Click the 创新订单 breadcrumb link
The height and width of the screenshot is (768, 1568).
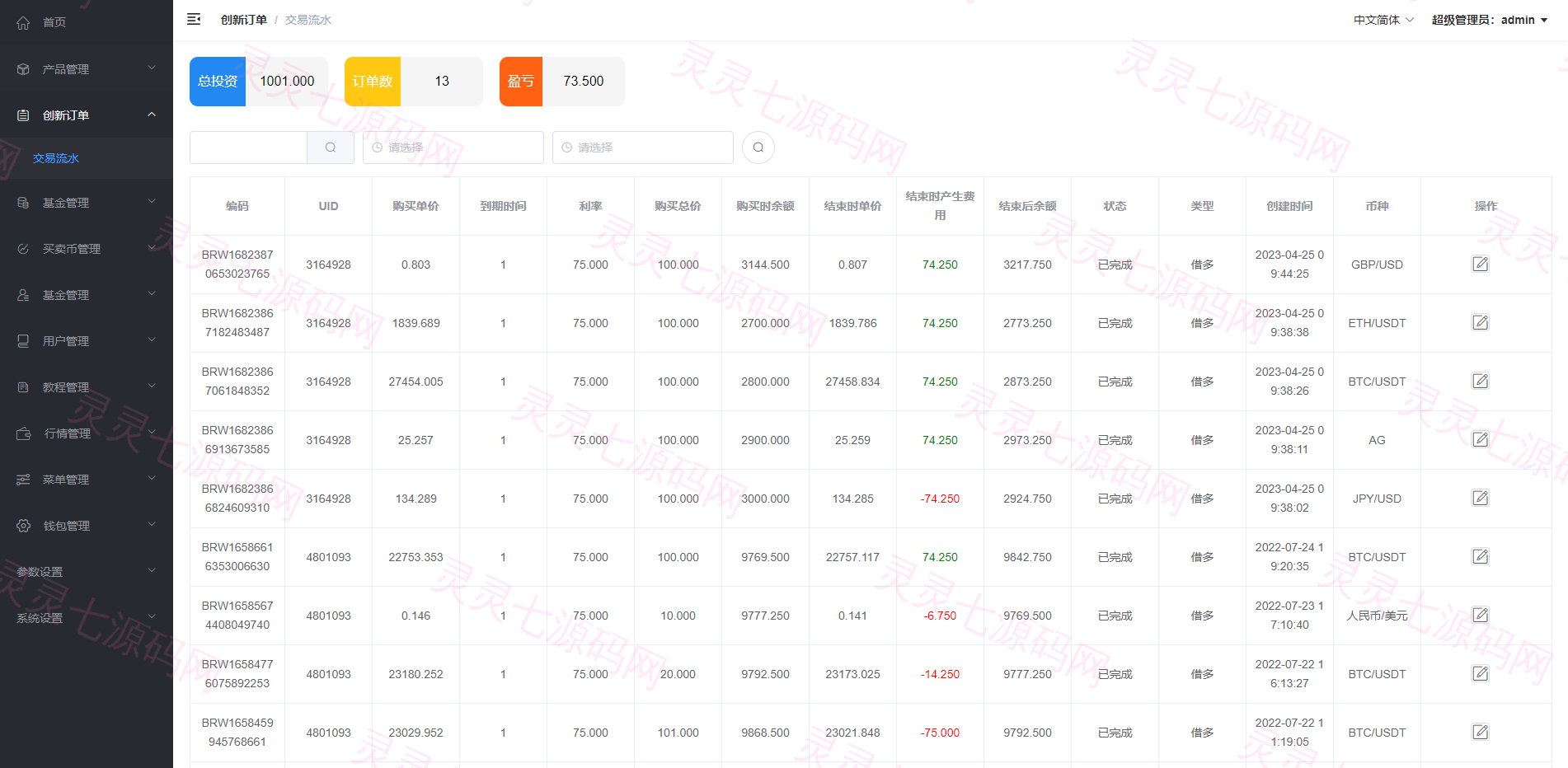pos(243,20)
